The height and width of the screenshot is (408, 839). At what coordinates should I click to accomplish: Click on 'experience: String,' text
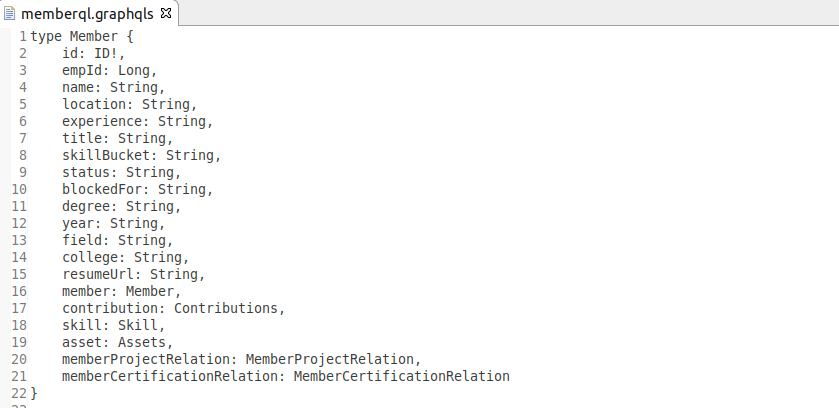tap(137, 121)
